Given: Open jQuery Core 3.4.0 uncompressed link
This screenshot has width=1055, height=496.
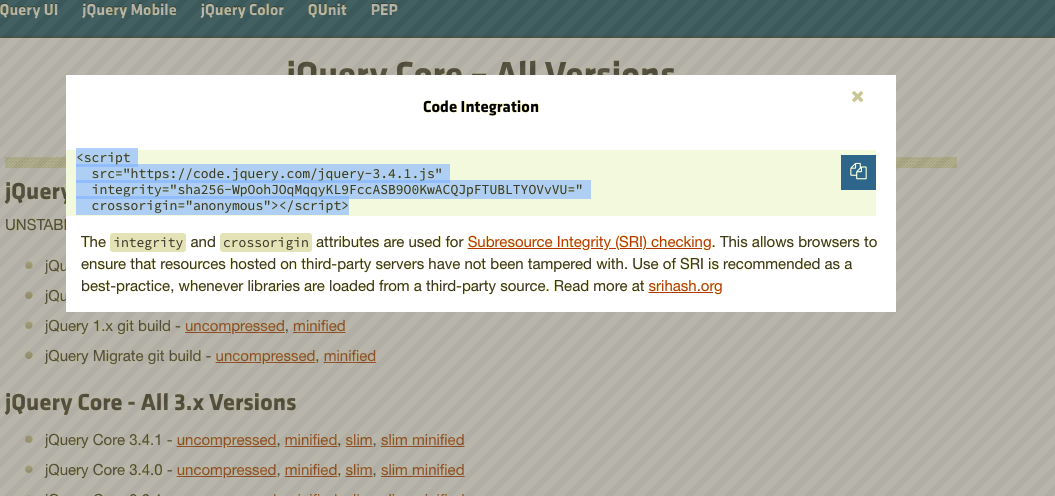Looking at the screenshot, I should pos(227,470).
